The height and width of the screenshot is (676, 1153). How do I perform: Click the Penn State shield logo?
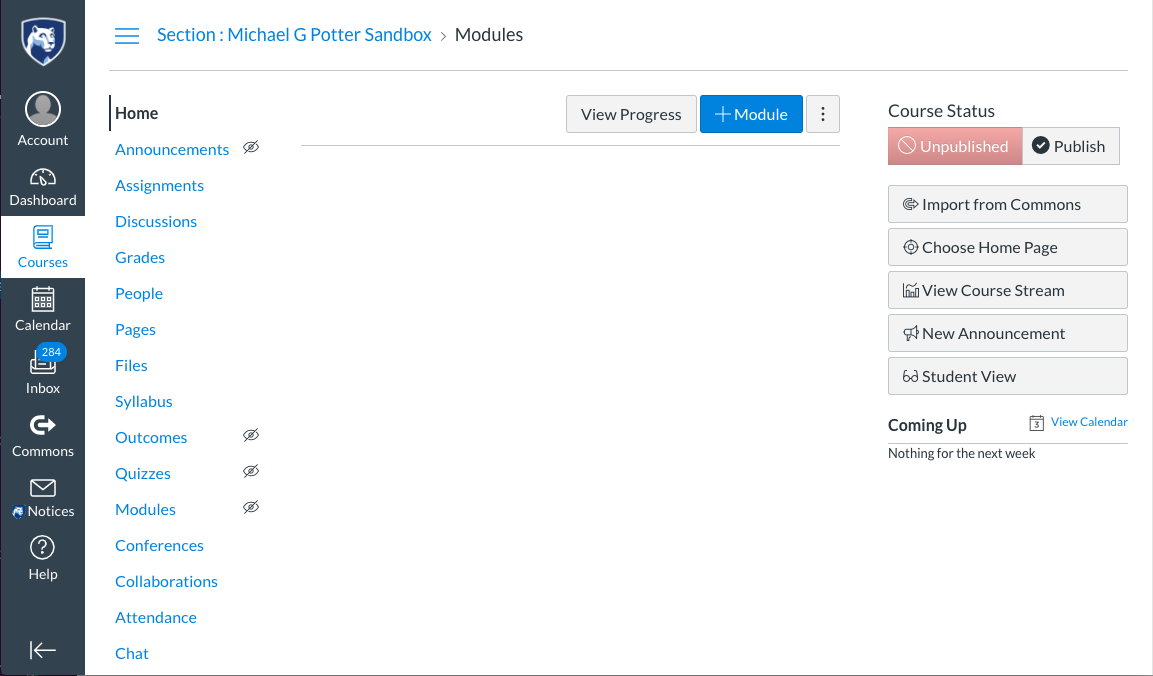click(43, 42)
